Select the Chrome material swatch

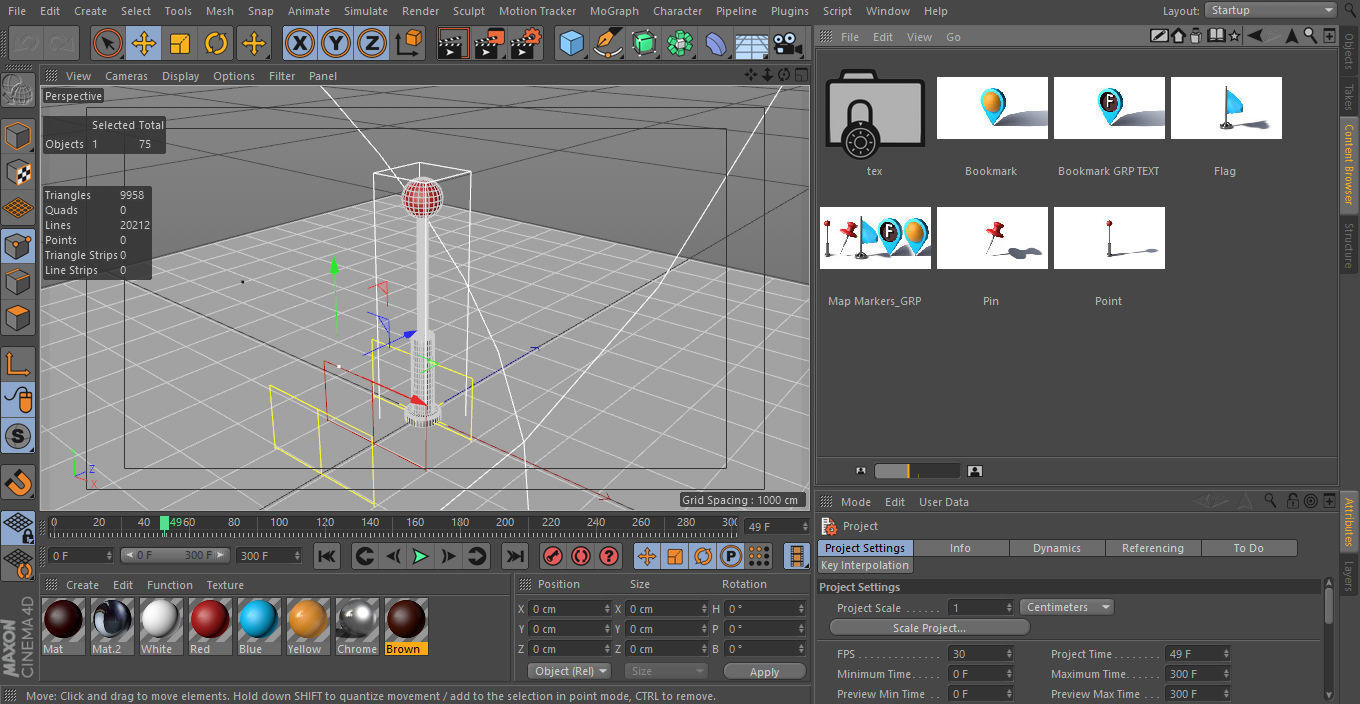356,627
